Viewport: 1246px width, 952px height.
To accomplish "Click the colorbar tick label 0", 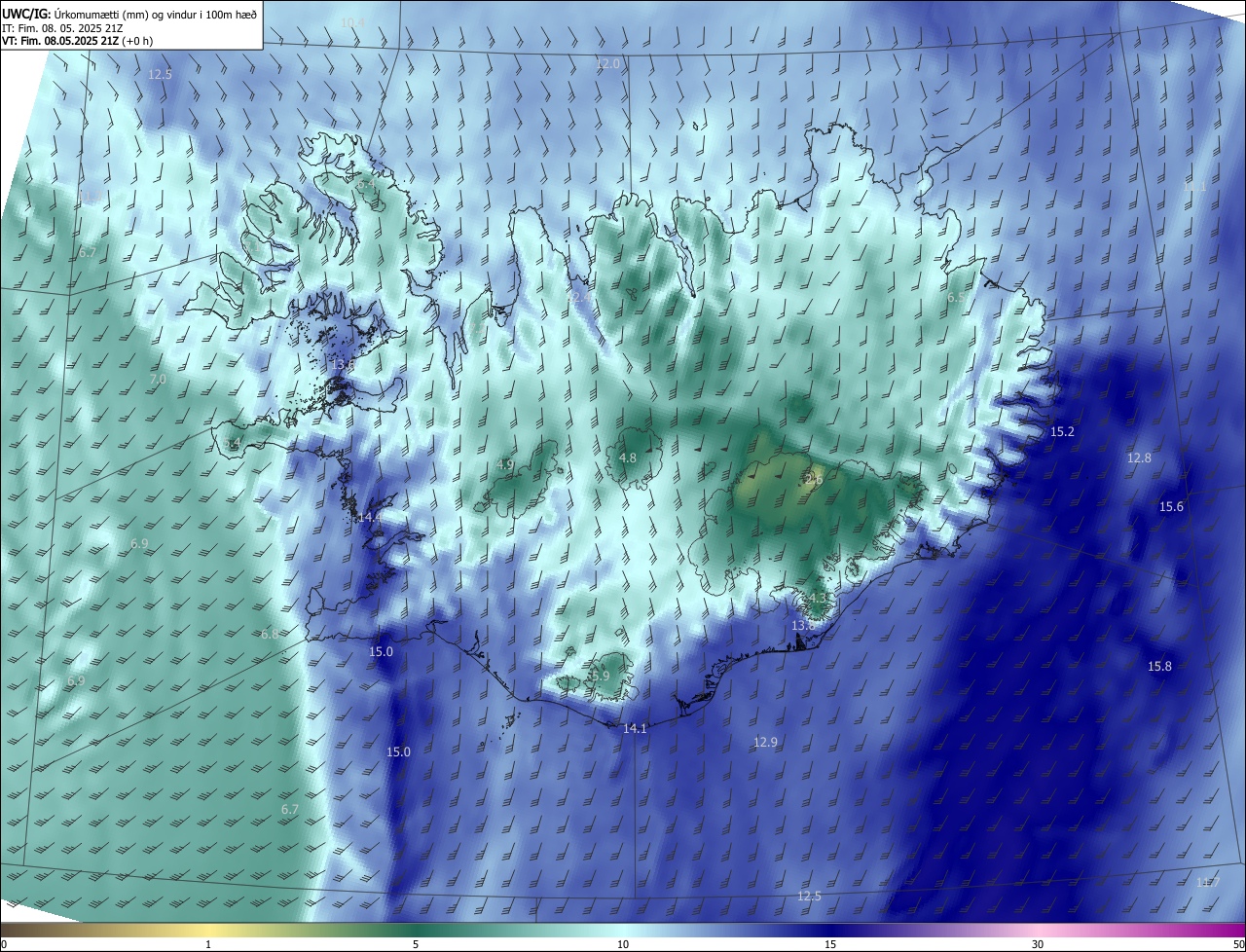I will click(4, 945).
